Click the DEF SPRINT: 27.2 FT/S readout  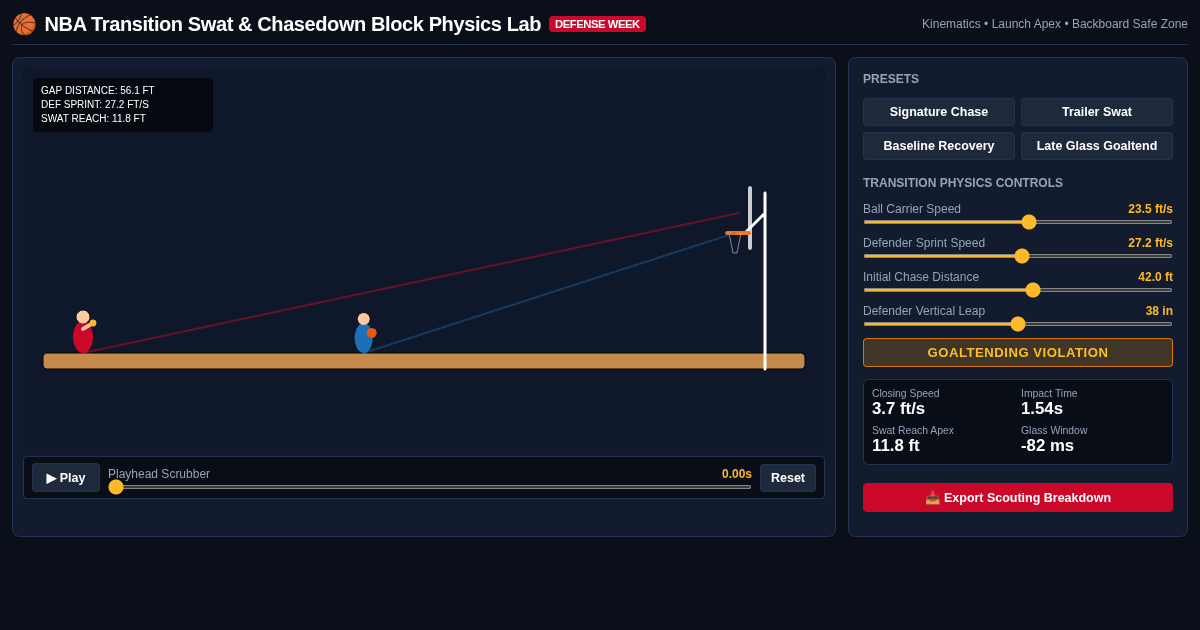[x=95, y=105]
